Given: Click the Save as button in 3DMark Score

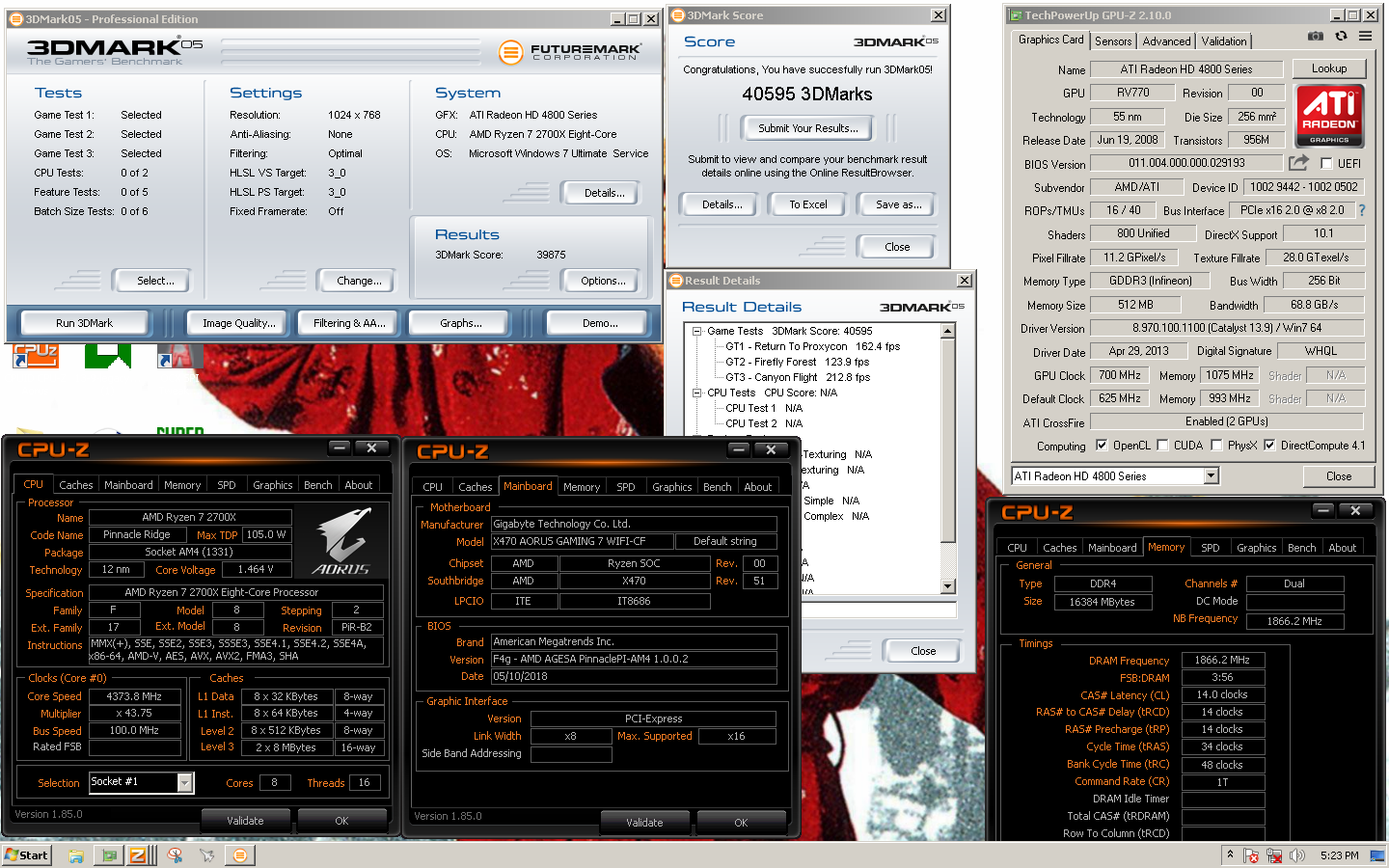Looking at the screenshot, I should (898, 204).
